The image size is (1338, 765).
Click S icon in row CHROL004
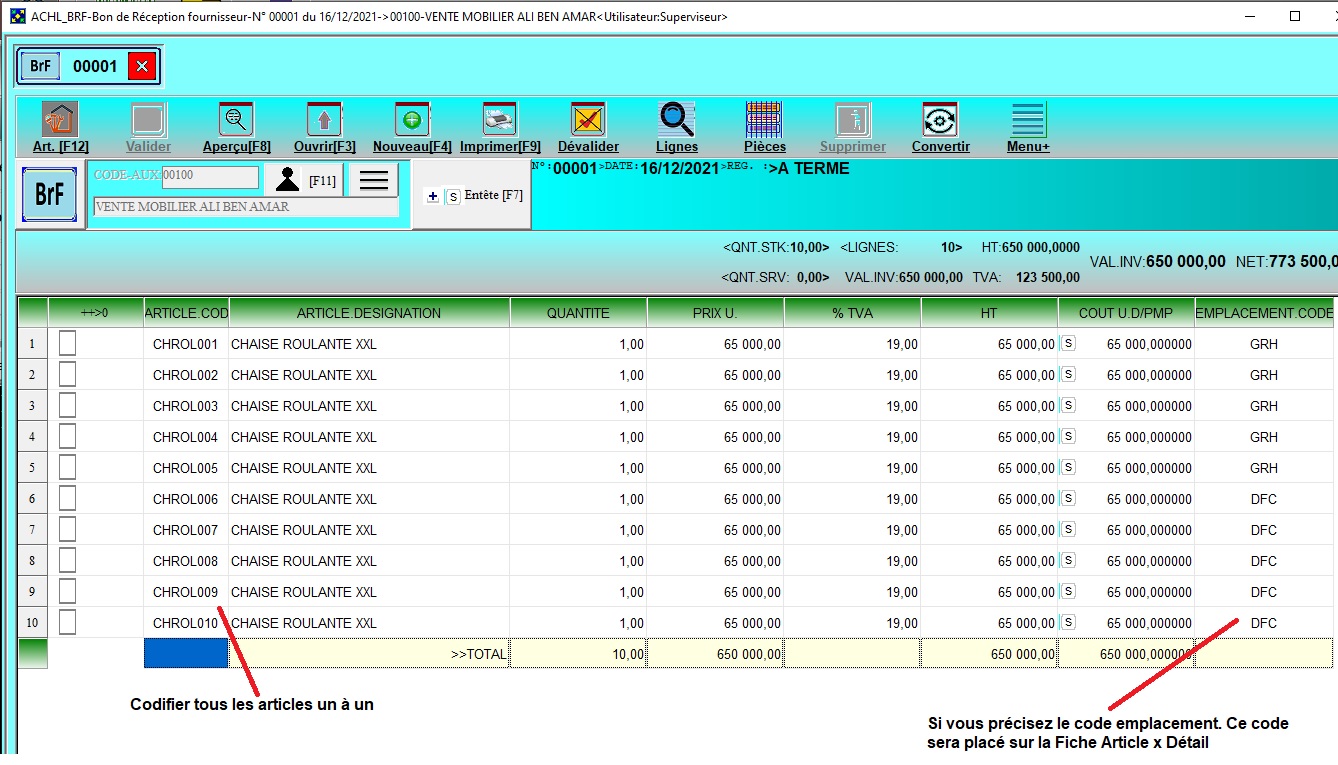1068,436
